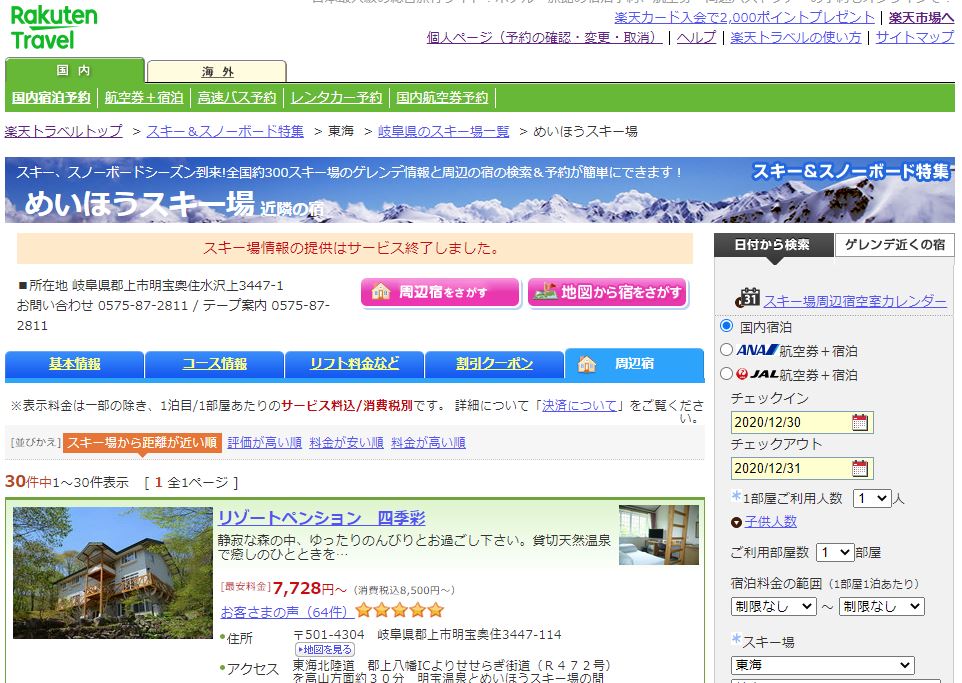This screenshot has width=962, height=683.
Task: Open 高速バス予約 menu link
Action: coord(237,98)
